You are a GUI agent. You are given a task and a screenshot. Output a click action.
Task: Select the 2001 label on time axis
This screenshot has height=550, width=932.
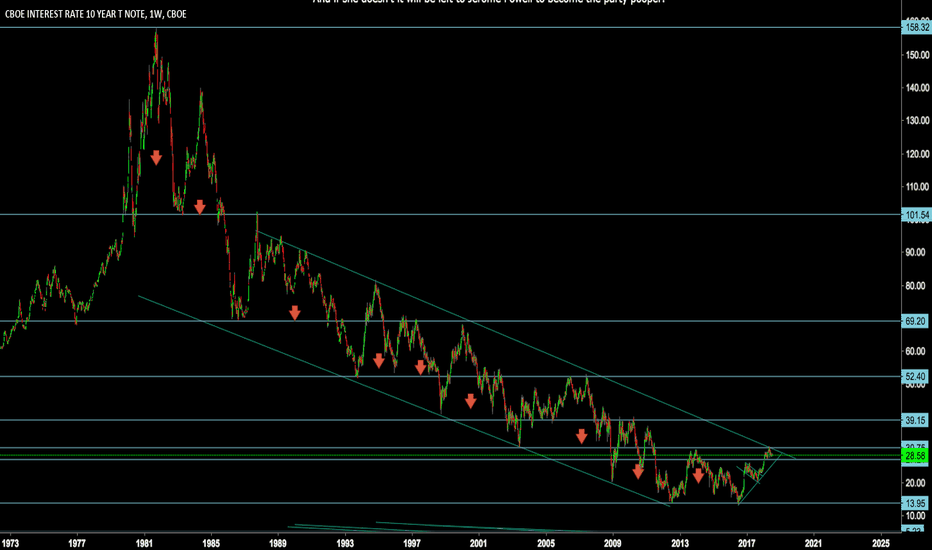point(478,543)
